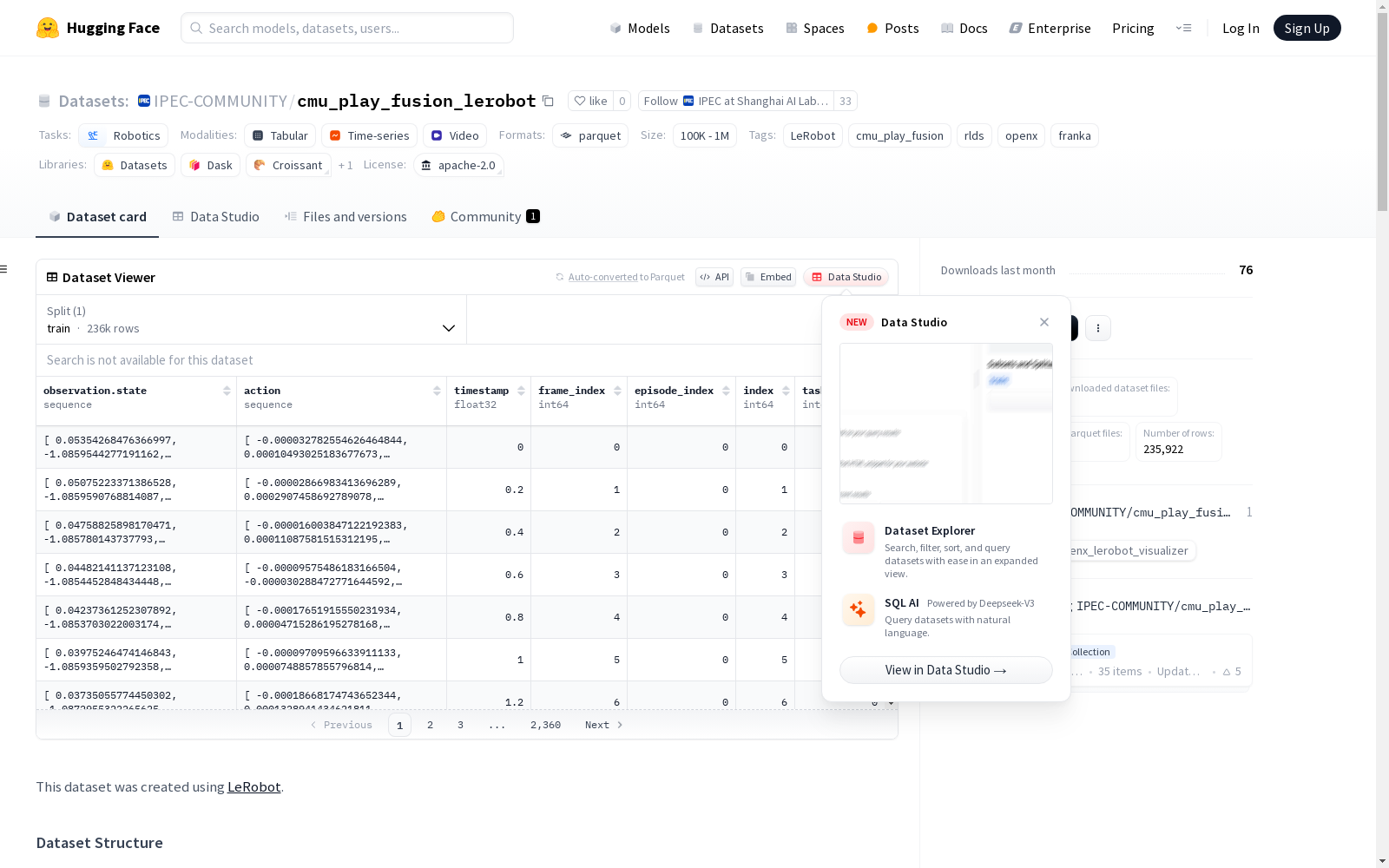The image size is (1389, 868).
Task: Sort the timestamp column
Action: pyautogui.click(x=521, y=391)
